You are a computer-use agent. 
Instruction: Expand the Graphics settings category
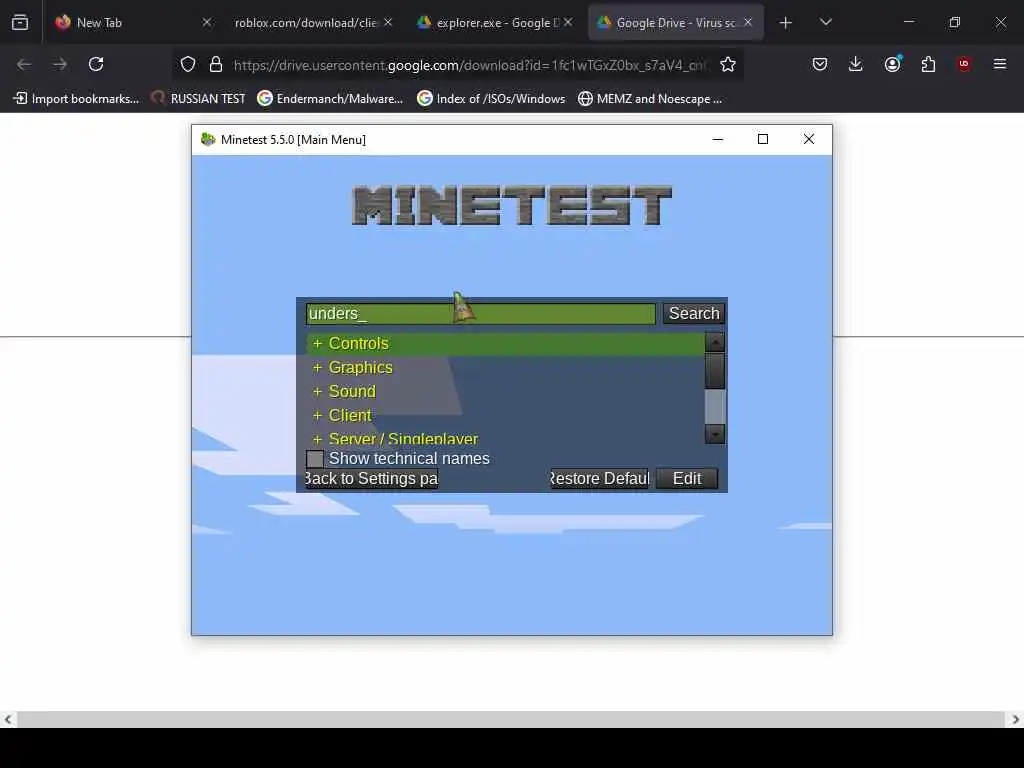pos(317,368)
